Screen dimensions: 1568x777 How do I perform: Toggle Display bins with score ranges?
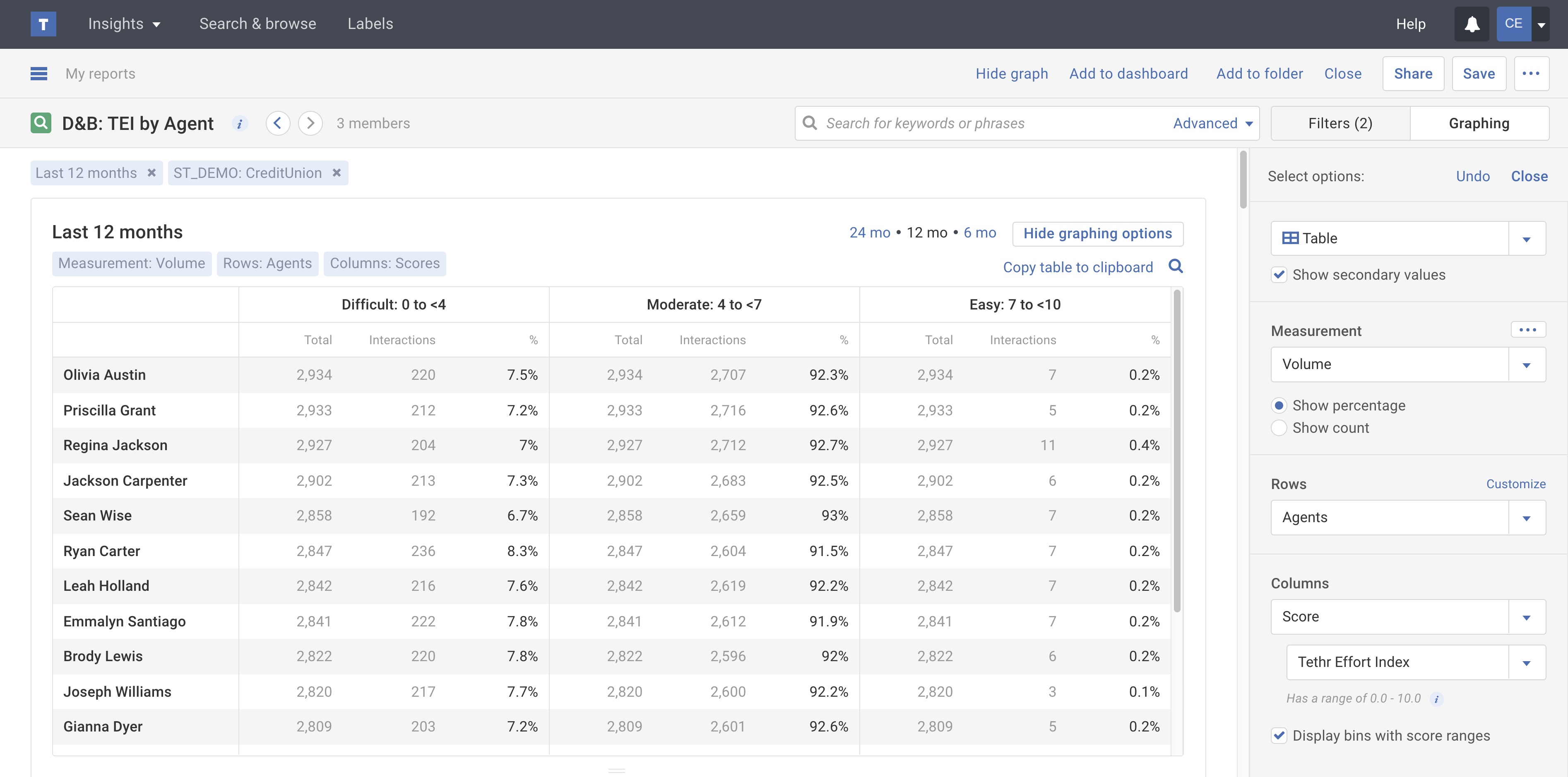pos(1279,736)
